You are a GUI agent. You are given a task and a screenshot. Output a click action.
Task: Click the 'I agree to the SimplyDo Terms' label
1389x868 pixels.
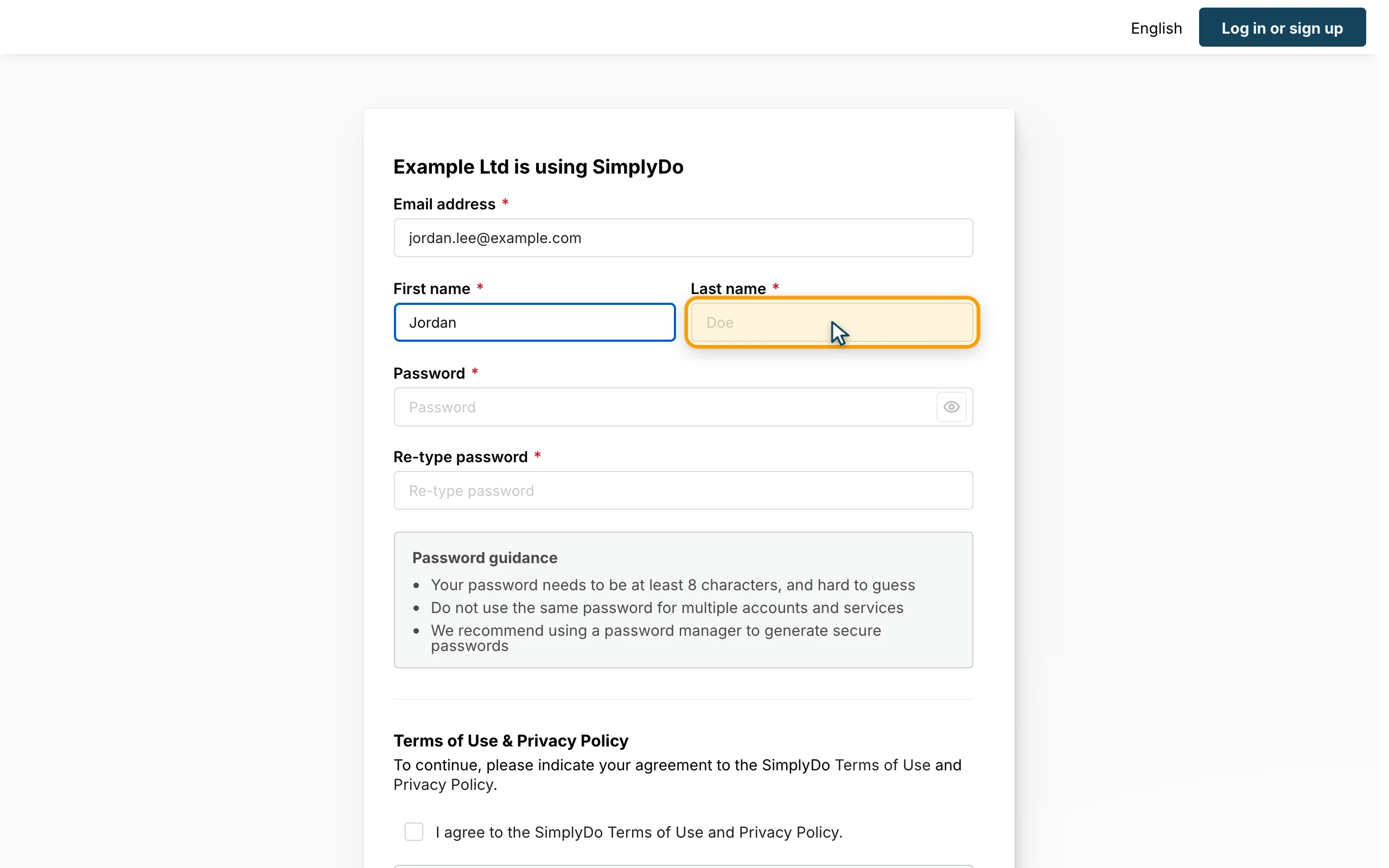[x=639, y=832]
